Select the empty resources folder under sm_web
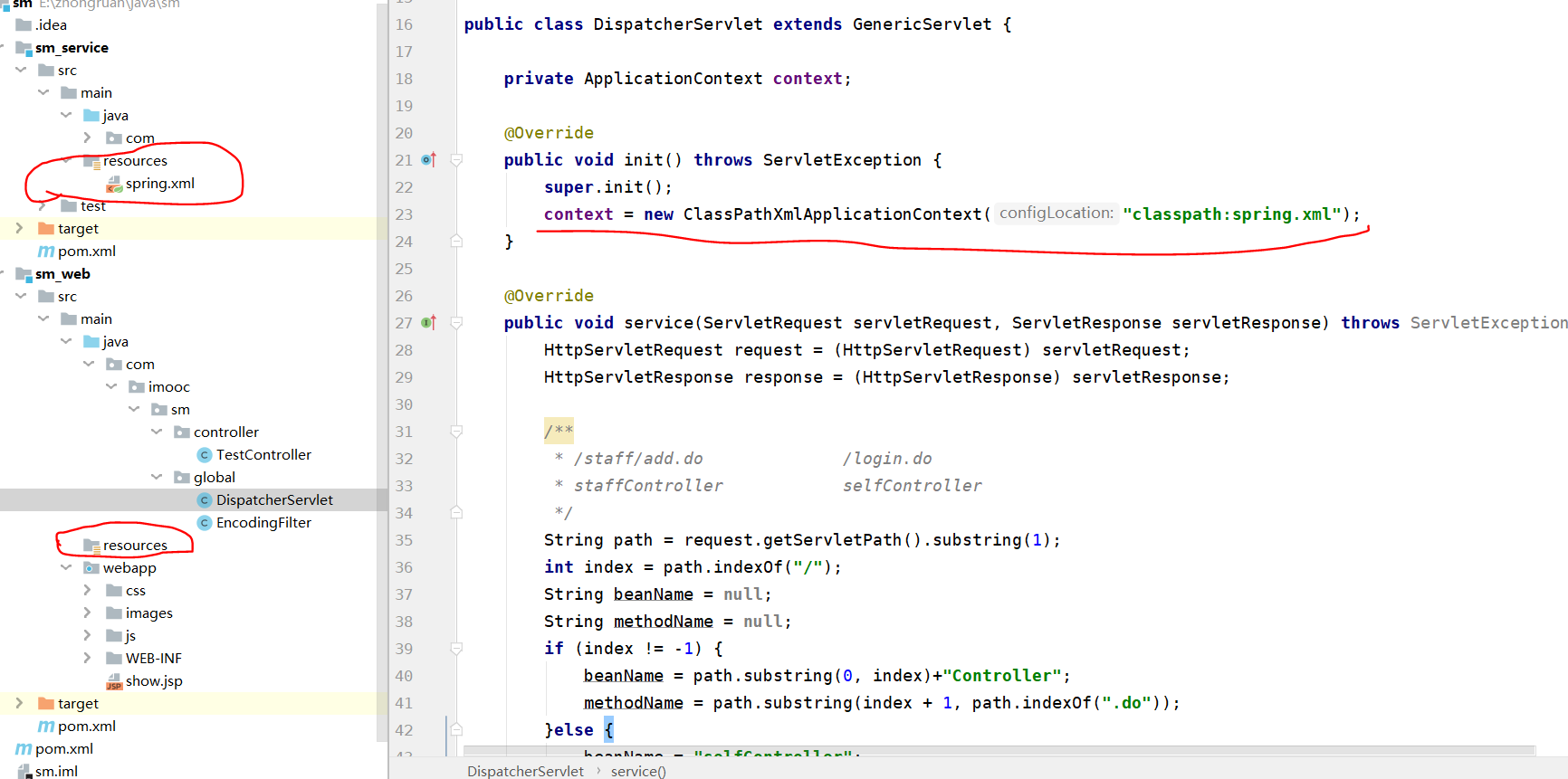This screenshot has height=779, width=1568. [135, 546]
